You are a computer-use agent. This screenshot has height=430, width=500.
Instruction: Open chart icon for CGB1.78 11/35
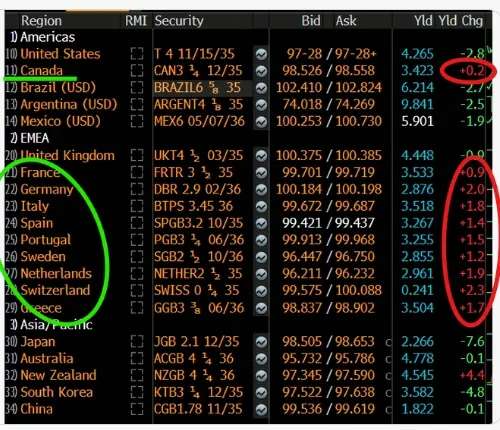click(x=261, y=409)
